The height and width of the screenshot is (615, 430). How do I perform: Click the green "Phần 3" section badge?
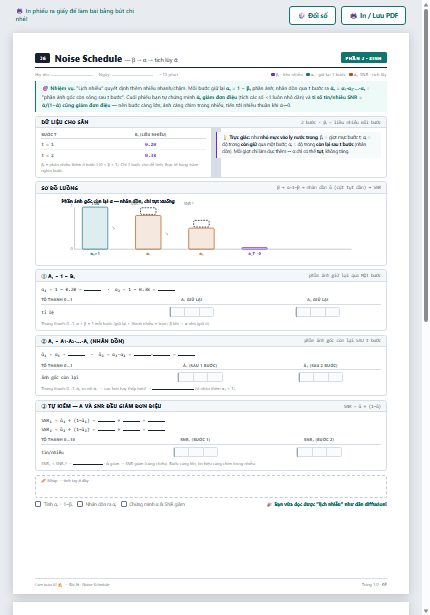364,58
